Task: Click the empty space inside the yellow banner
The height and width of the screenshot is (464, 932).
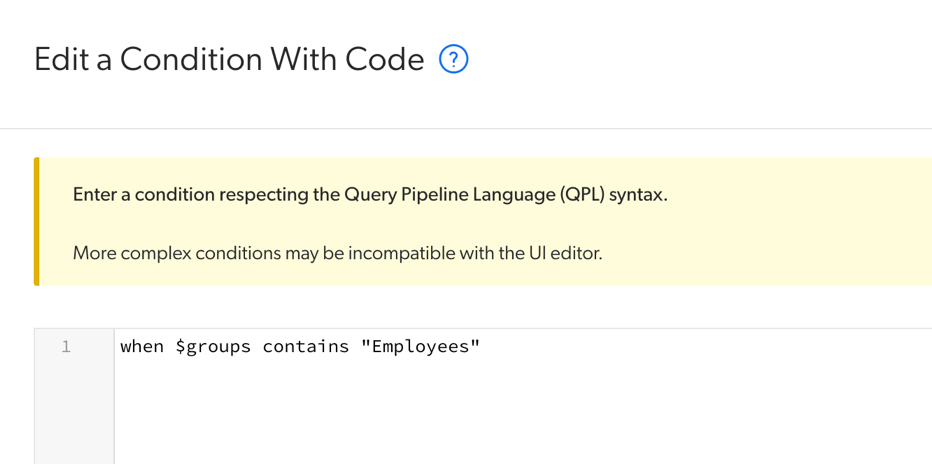Action: coord(800,222)
